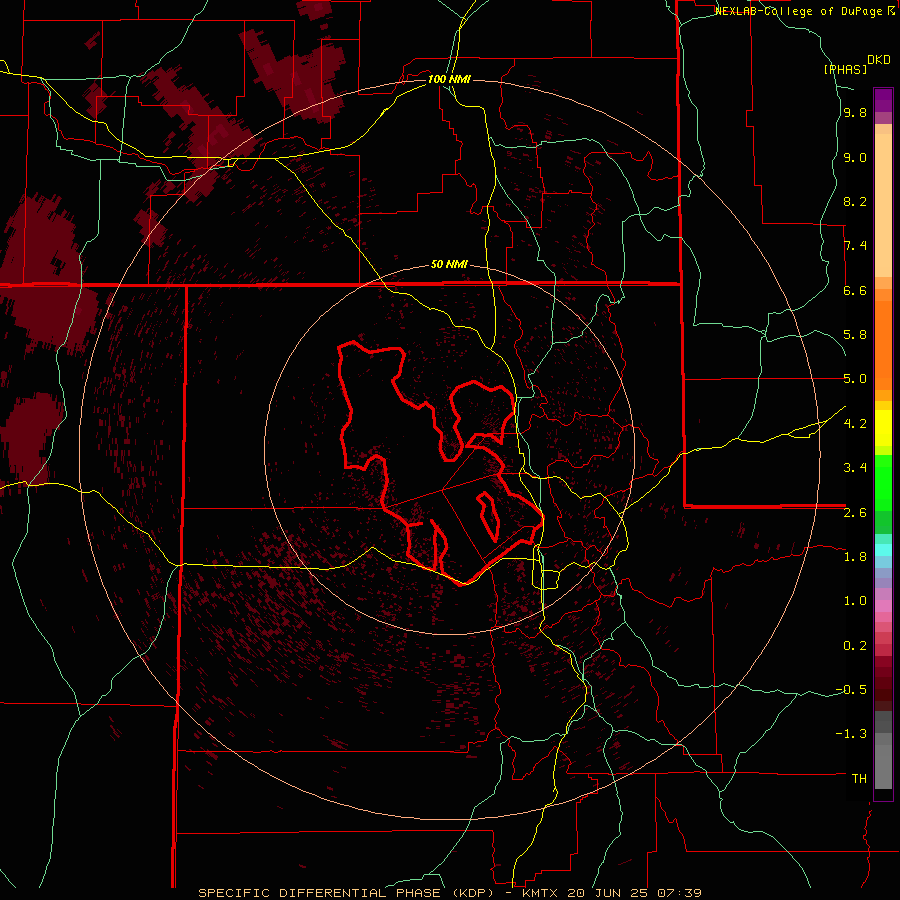Click the cyan segment of color bar
This screenshot has height=900, width=900.
[x=883, y=550]
